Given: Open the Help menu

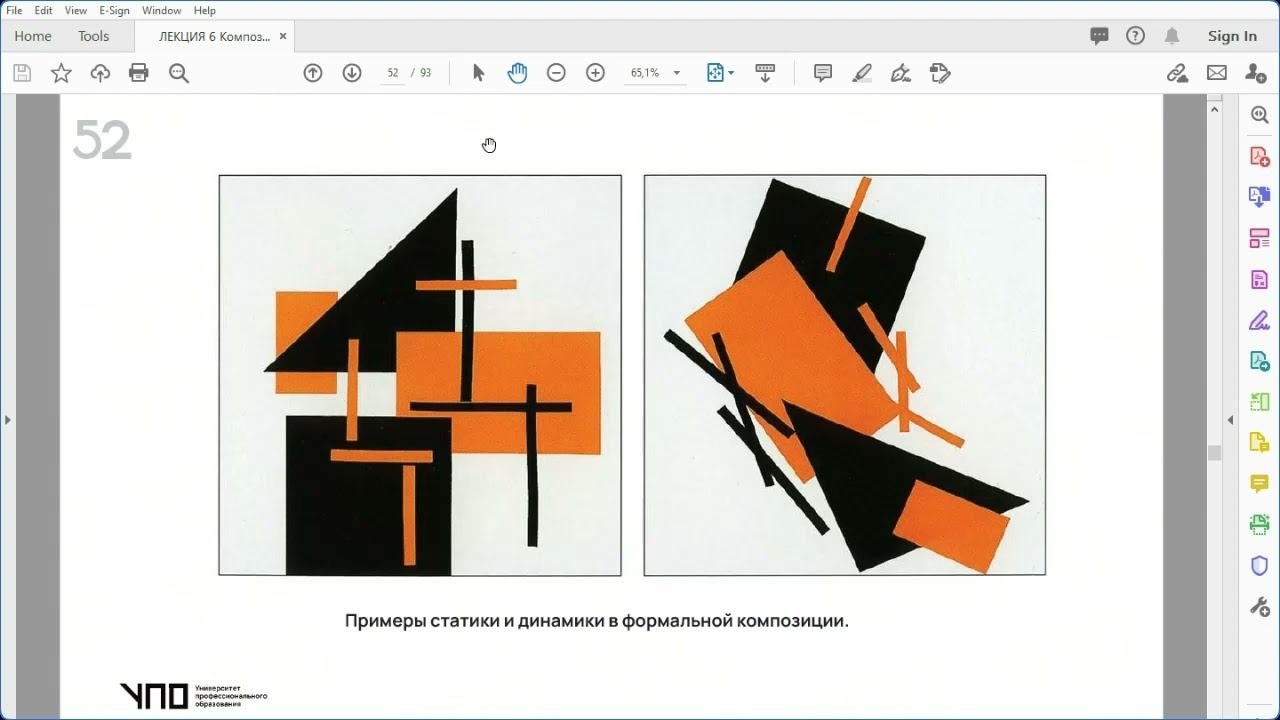Looking at the screenshot, I should (204, 10).
